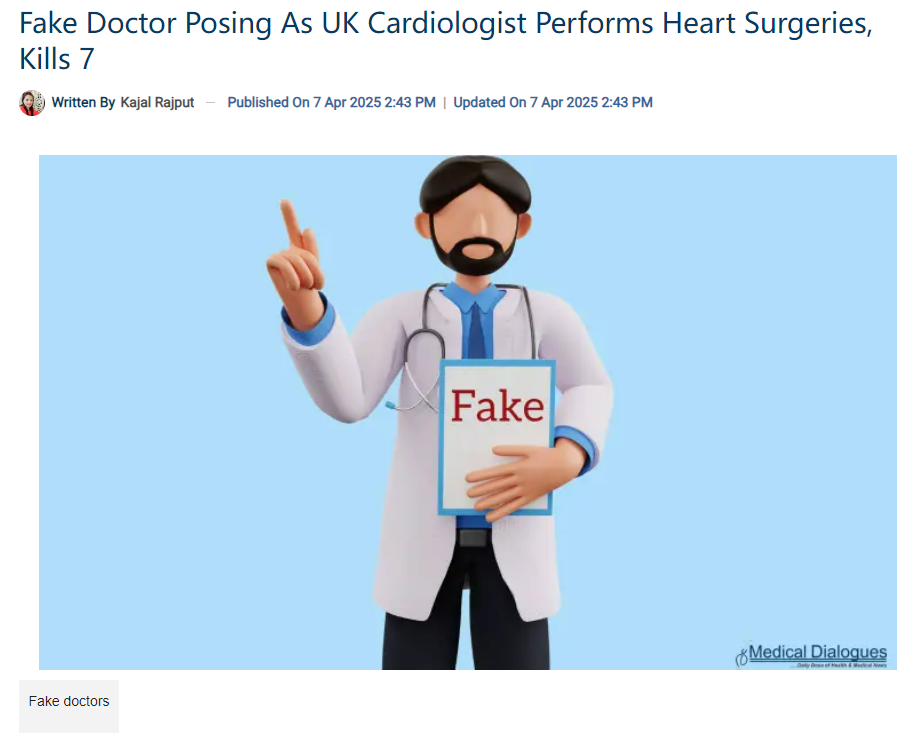Click the dash separator after author name

point(211,103)
